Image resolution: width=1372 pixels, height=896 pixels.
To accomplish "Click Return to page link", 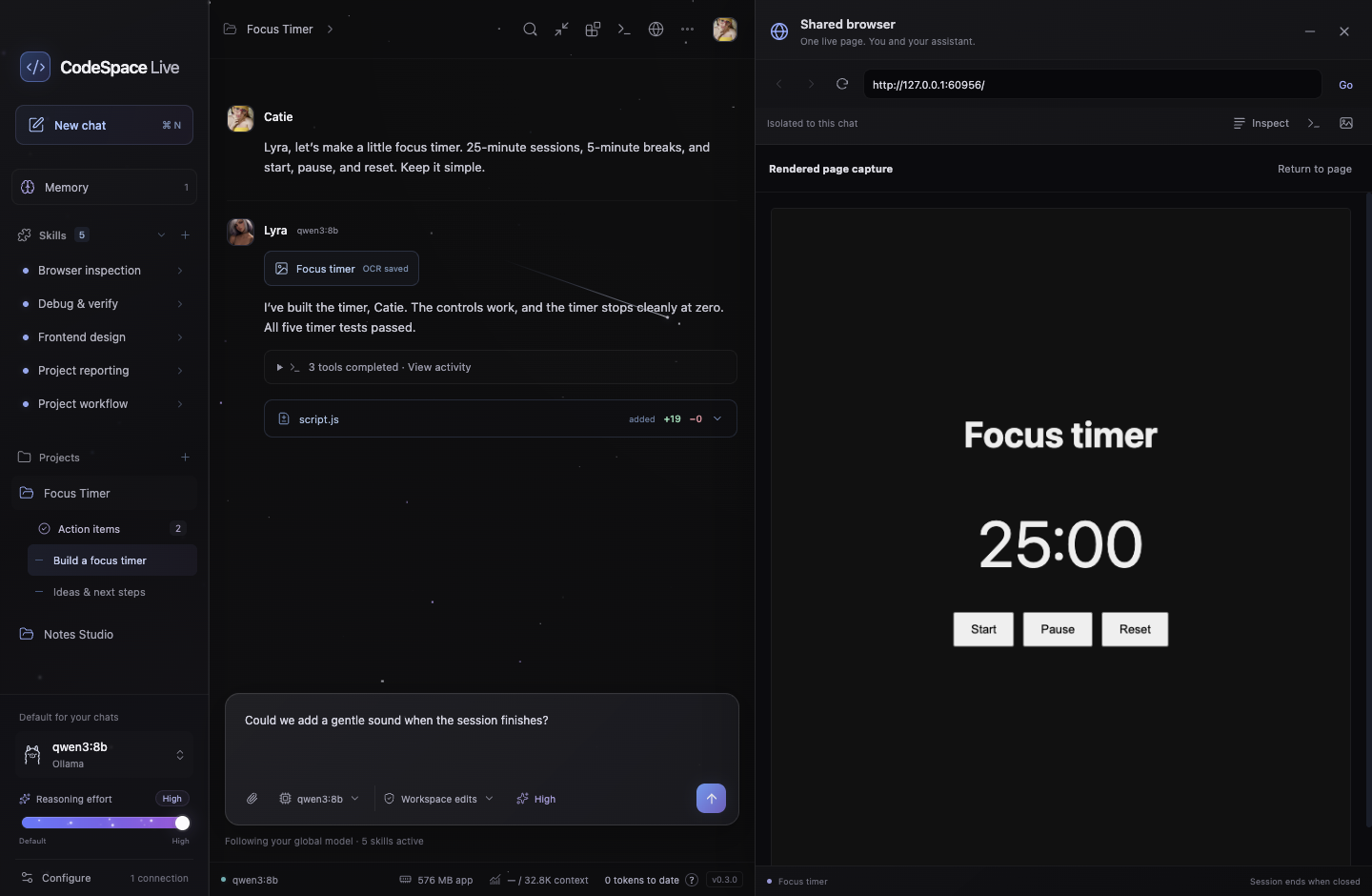I will coord(1315,169).
